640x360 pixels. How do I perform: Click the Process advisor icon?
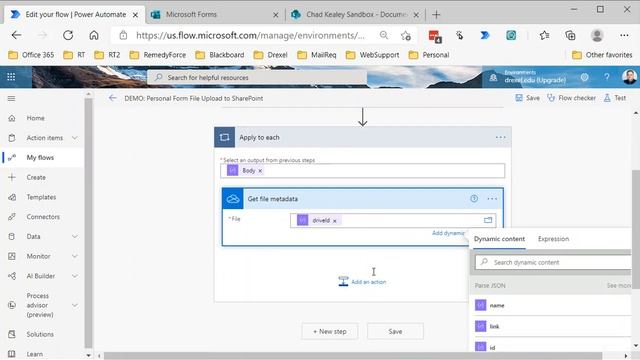[x=12, y=305]
